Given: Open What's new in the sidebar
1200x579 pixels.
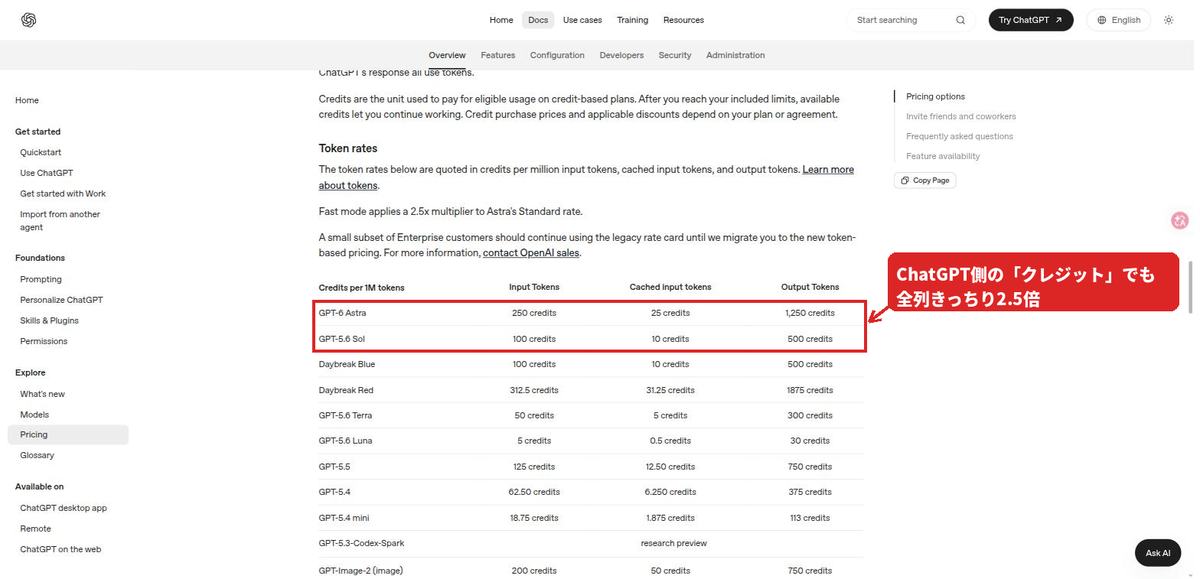Looking at the screenshot, I should pos(42,394).
